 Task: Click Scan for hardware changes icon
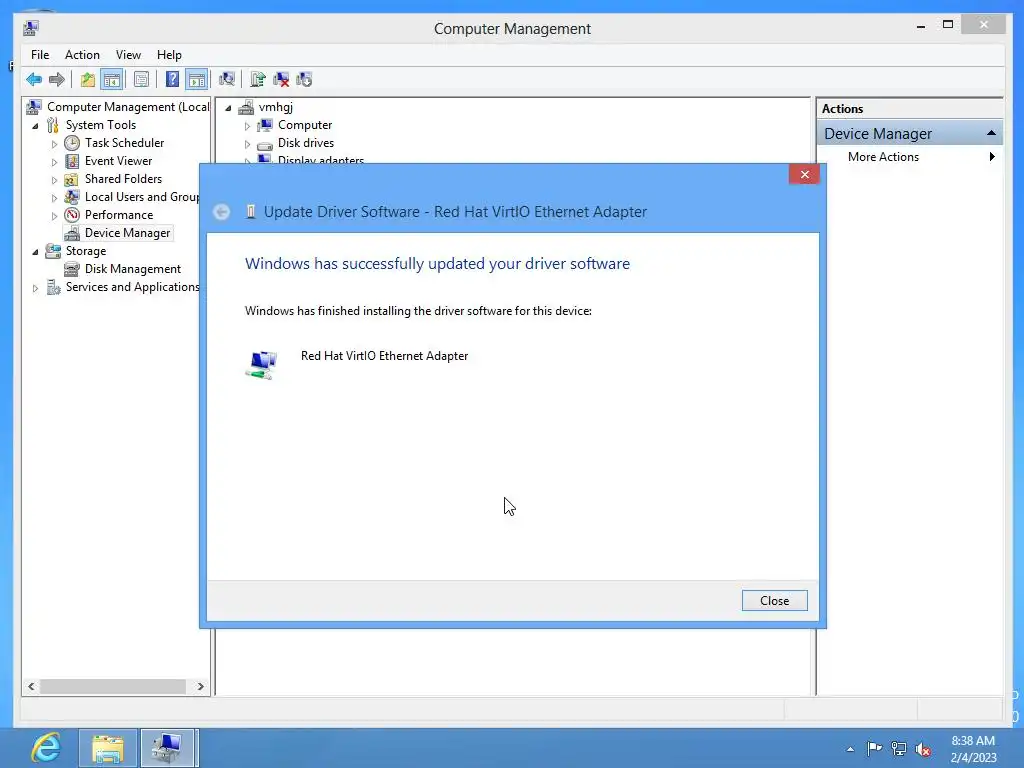point(227,80)
